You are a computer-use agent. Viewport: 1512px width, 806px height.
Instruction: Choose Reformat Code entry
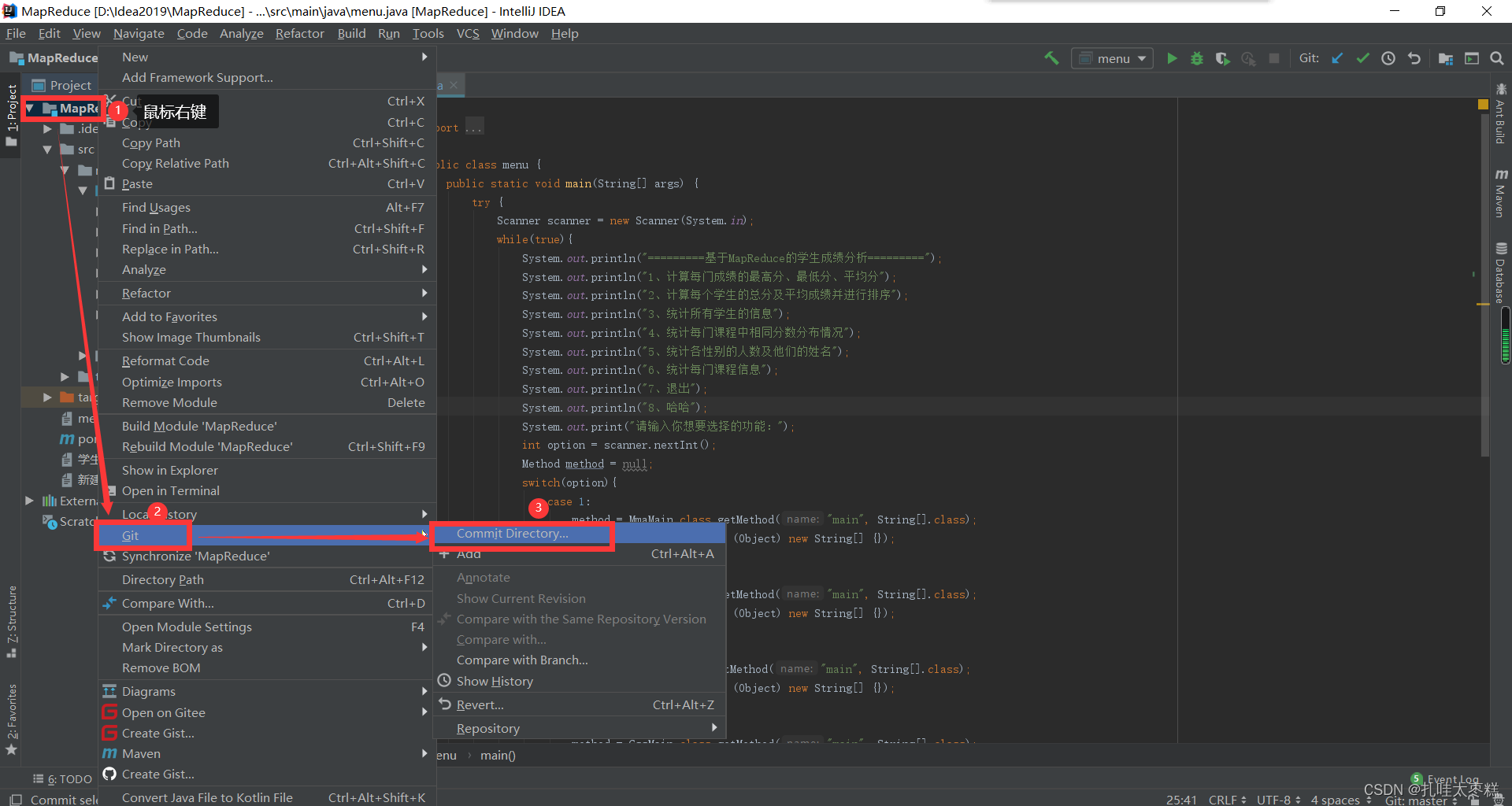click(x=268, y=360)
